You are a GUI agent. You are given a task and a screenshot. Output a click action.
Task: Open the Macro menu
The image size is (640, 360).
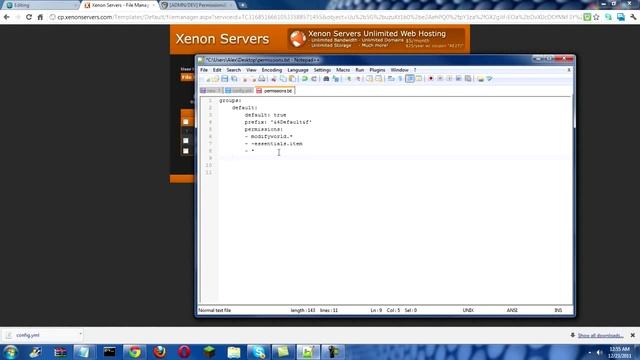point(343,70)
